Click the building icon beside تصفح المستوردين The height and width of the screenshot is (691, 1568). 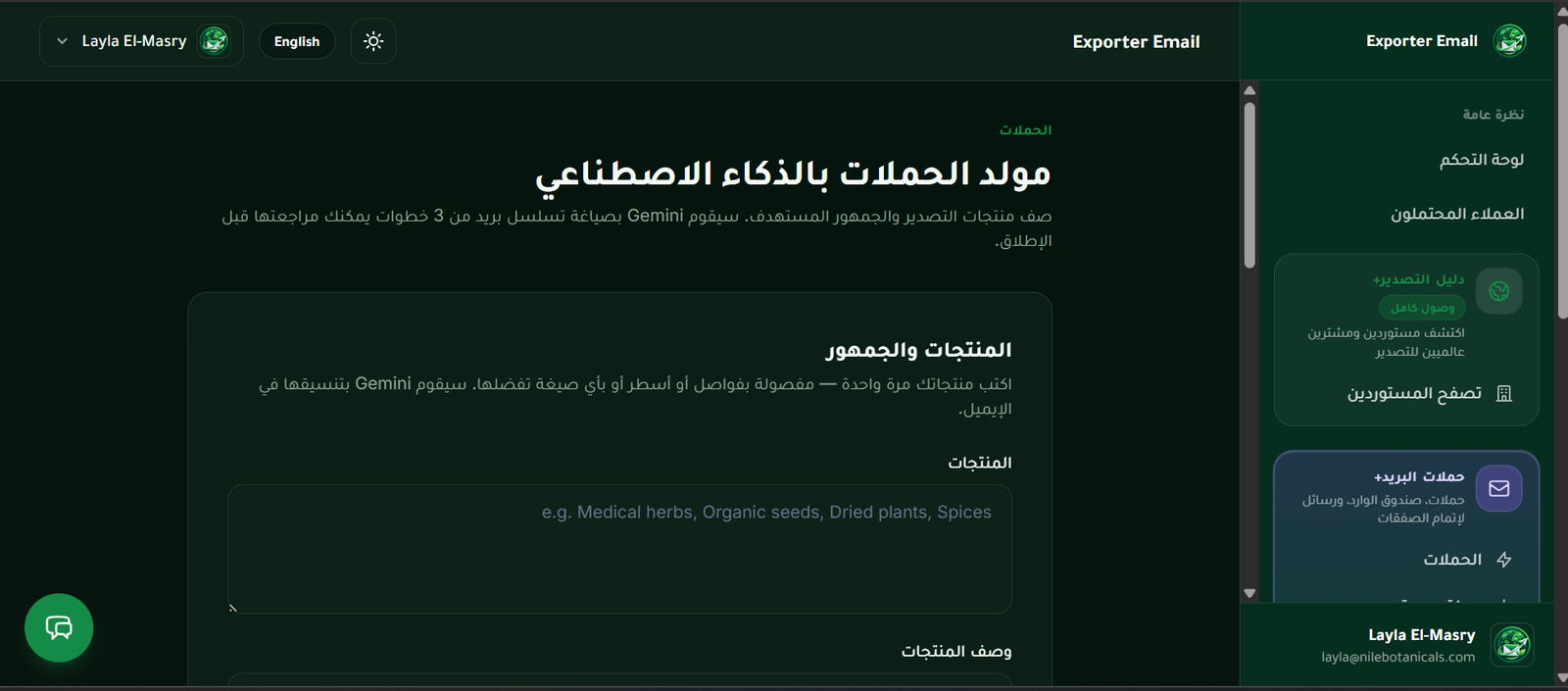(x=1504, y=394)
